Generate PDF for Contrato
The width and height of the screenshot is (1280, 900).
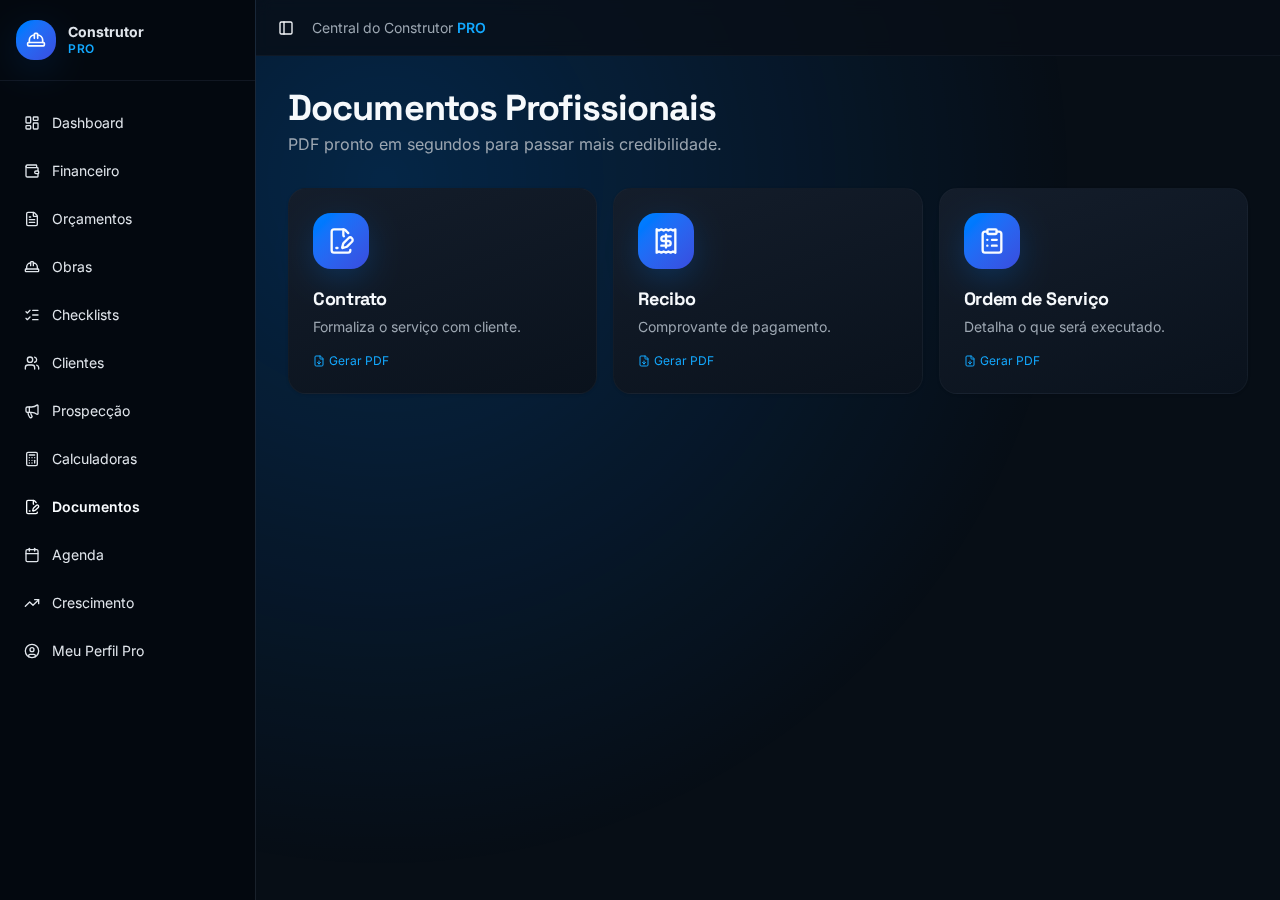point(351,361)
